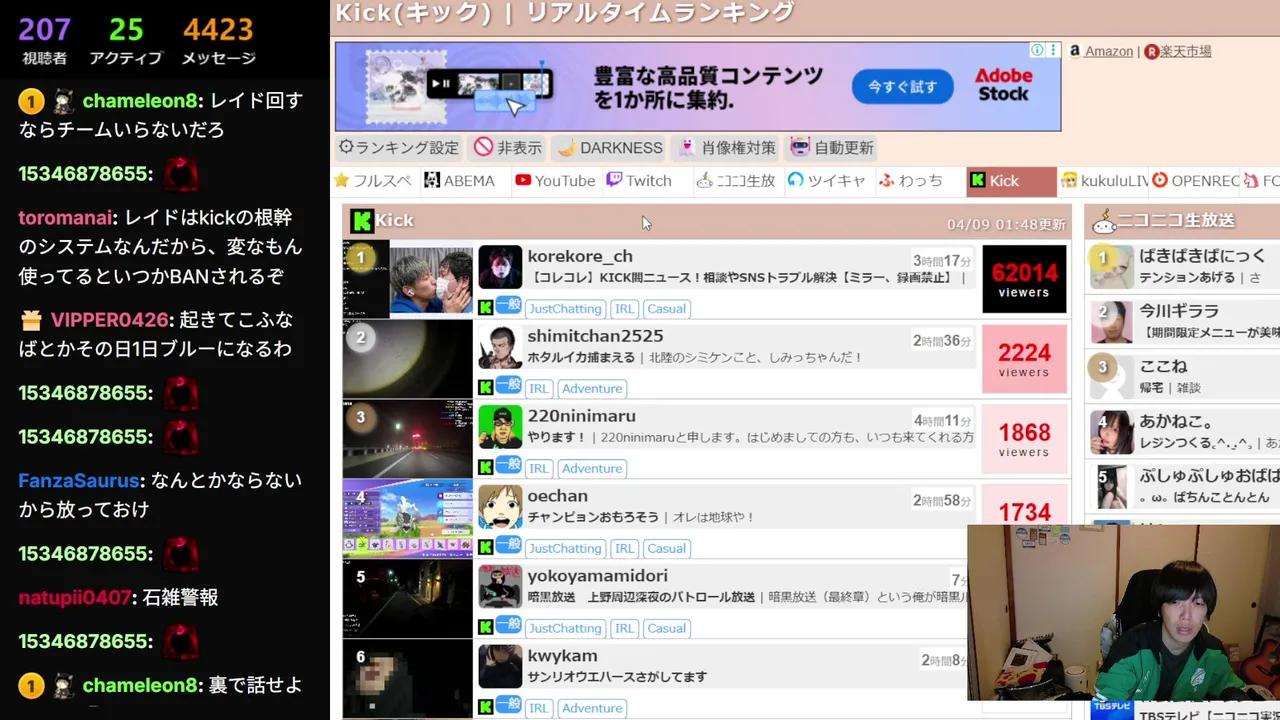
Task: Select Adventure tag on kwykam row
Action: coord(592,708)
